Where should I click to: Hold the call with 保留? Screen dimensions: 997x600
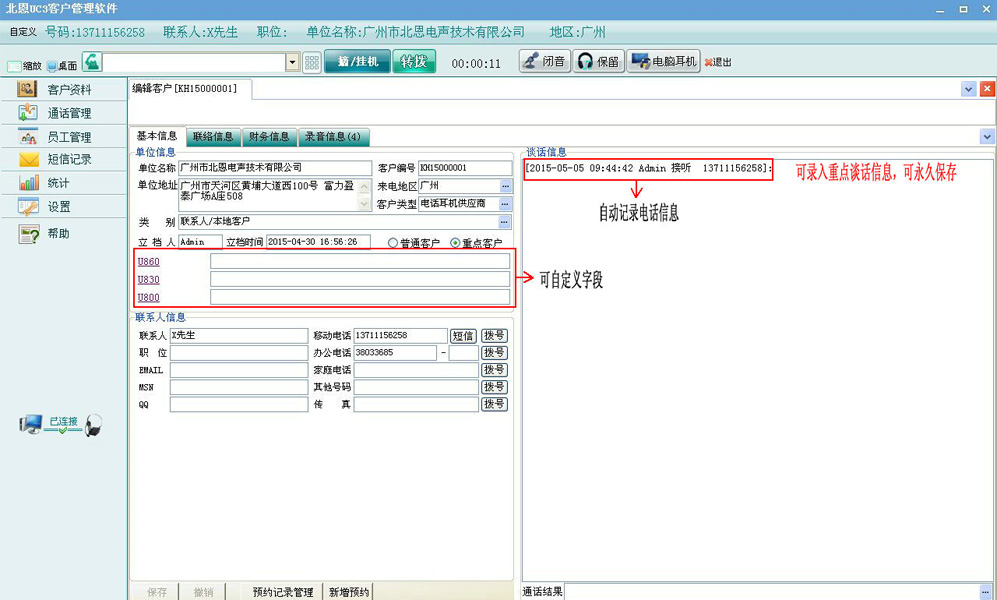tap(598, 62)
